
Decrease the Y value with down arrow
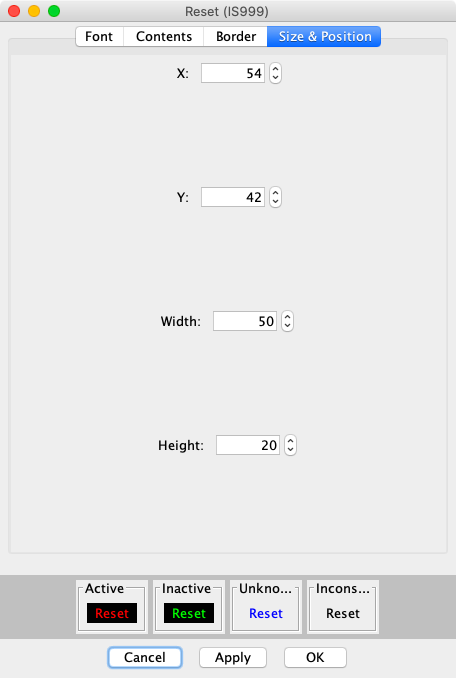click(x=275, y=202)
